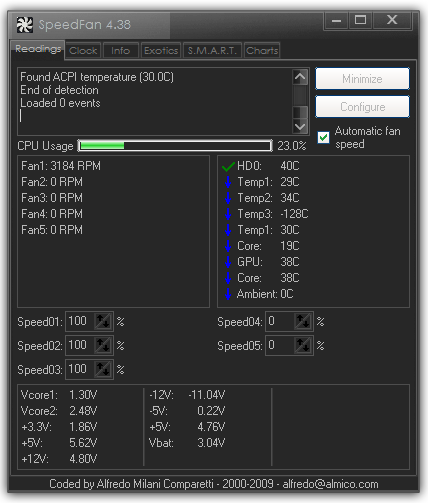428x503 pixels.
Task: Click the 'End of detection' log line
Action: [59, 90]
